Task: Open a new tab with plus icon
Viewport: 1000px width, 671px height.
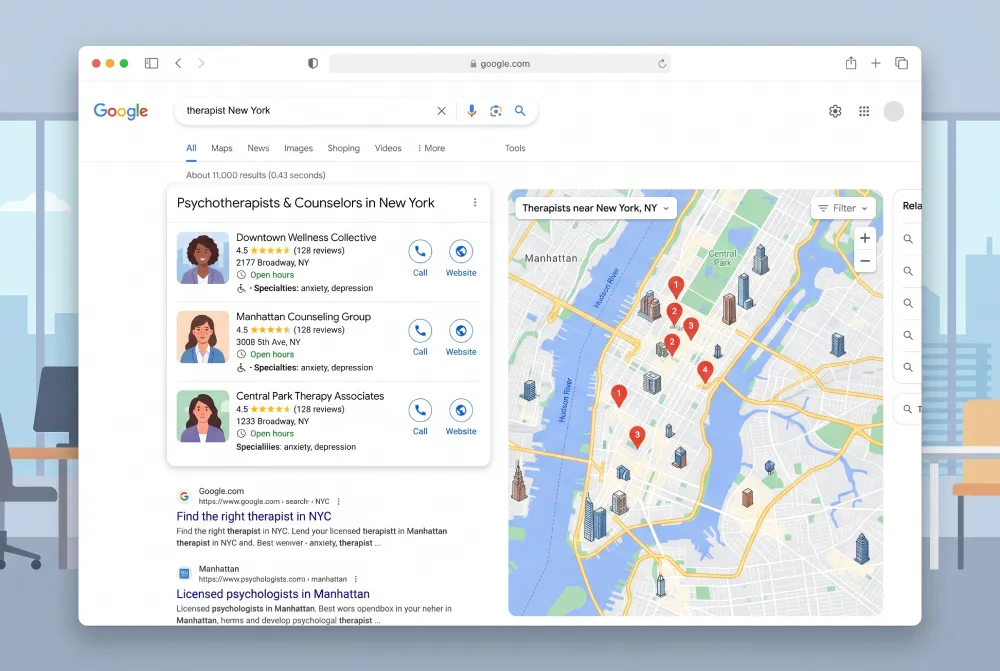Action: (x=876, y=63)
